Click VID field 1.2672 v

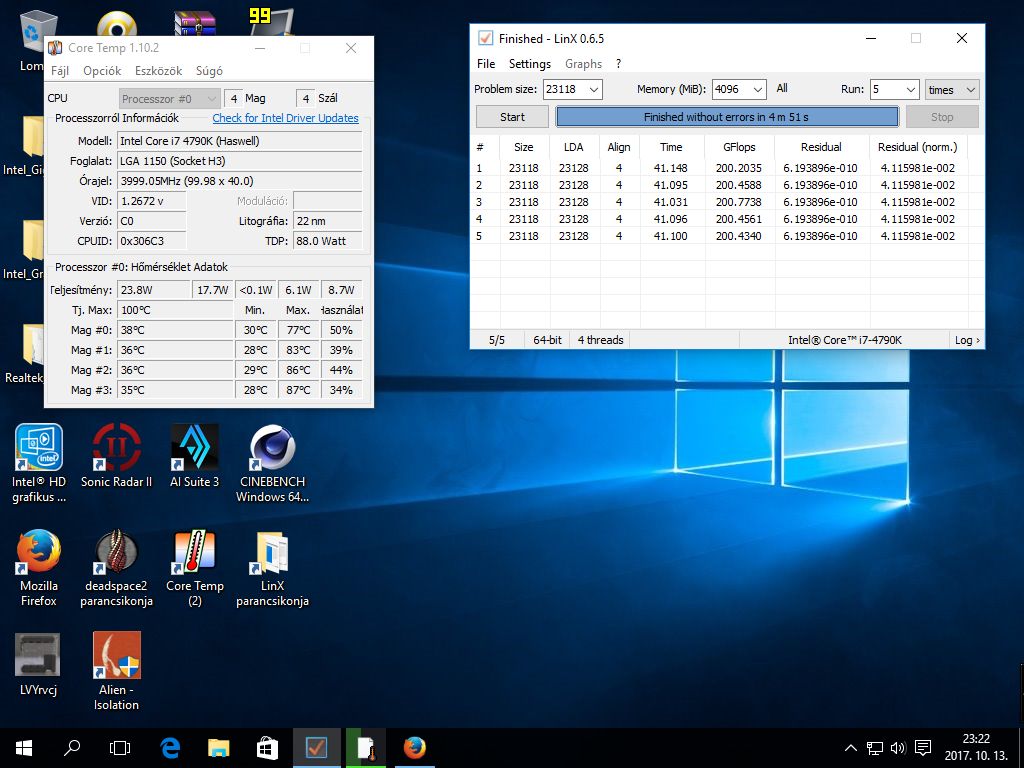(152, 201)
